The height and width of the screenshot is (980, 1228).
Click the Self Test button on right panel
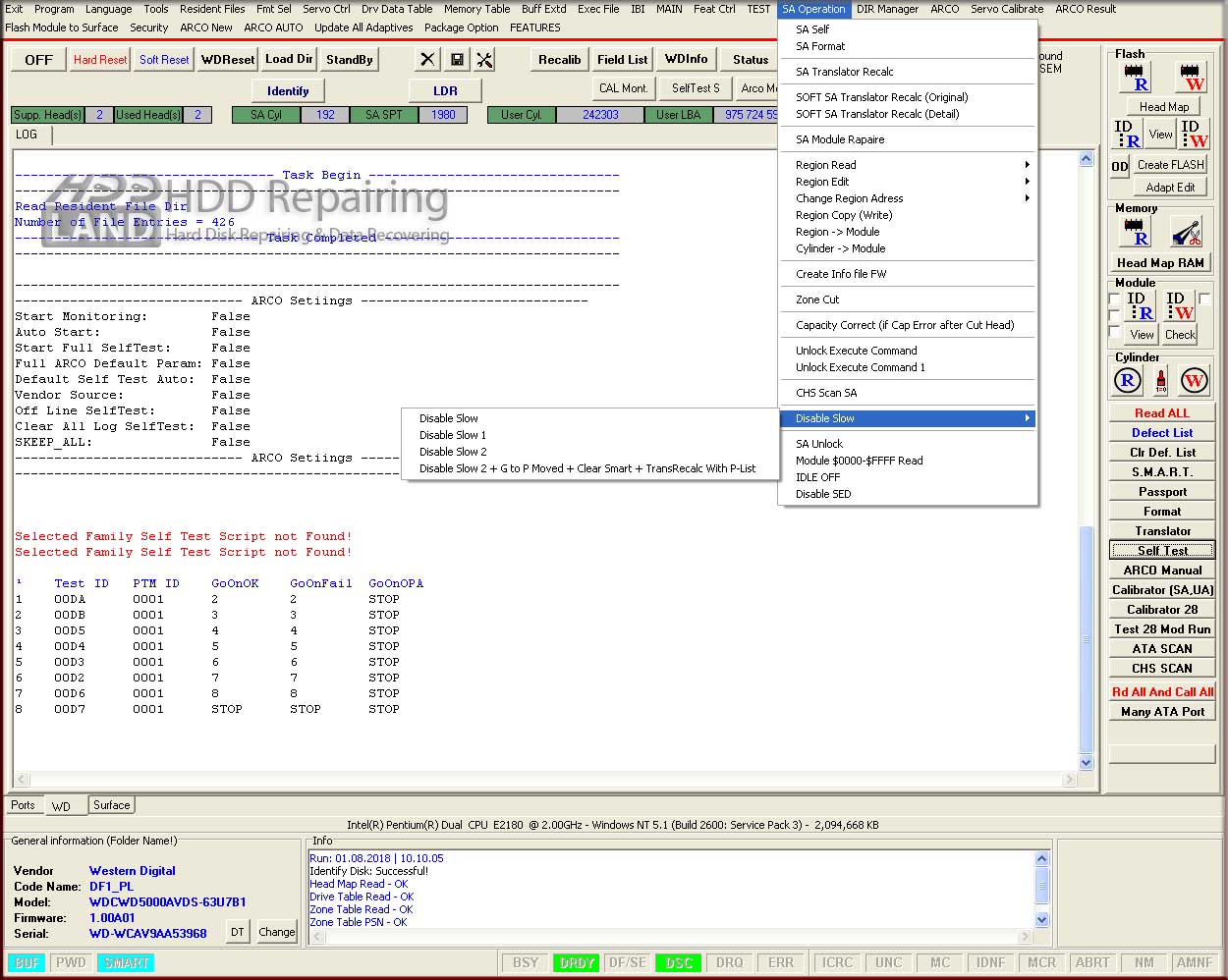(1162, 551)
